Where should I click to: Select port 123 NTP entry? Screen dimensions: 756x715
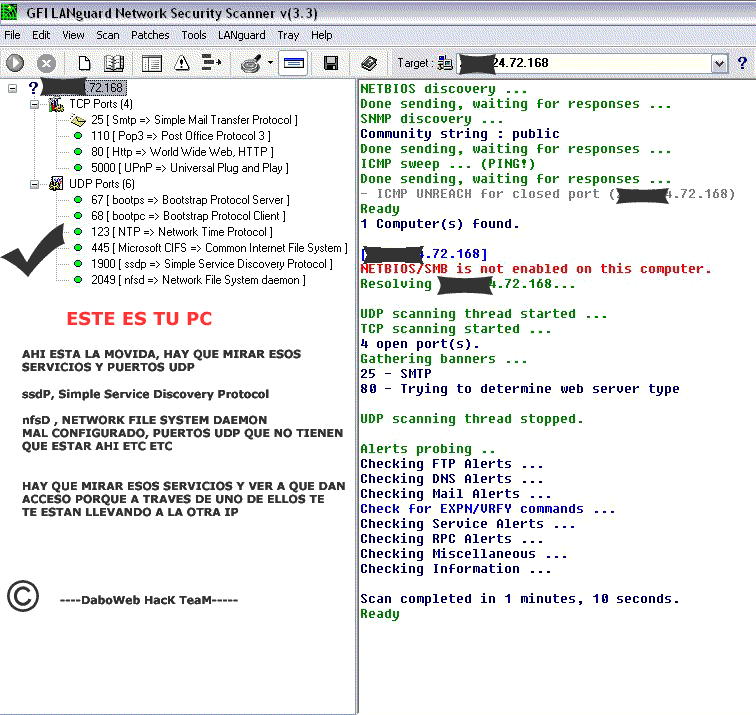point(182,232)
